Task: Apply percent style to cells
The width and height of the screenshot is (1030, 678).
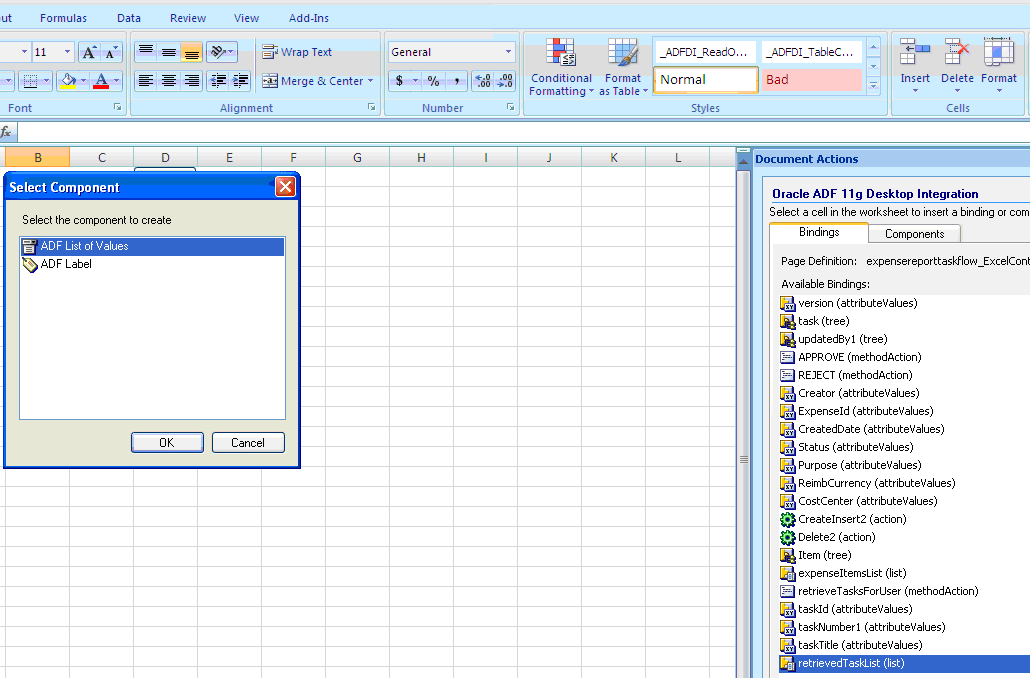Action: (x=433, y=81)
